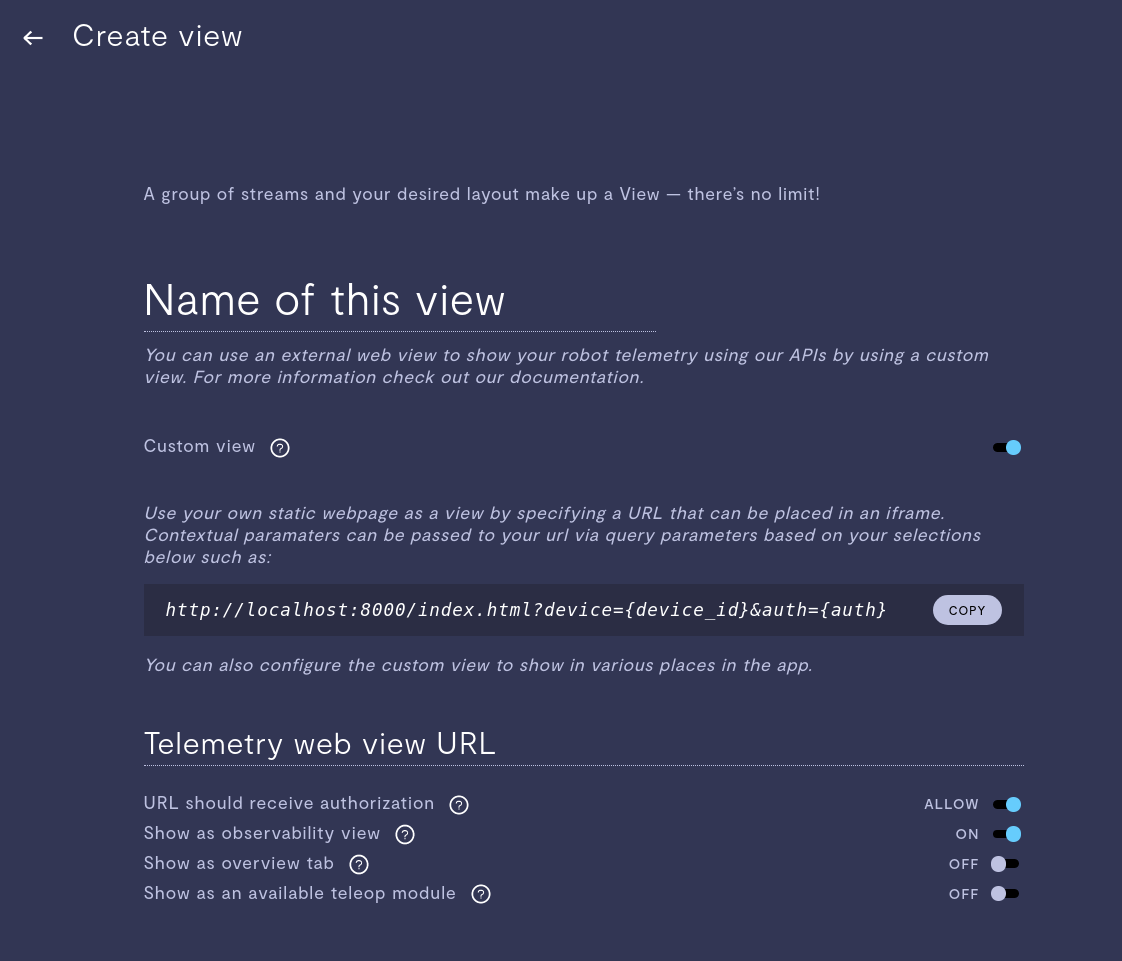Click the Name of this view field
The width and height of the screenshot is (1122, 961).
click(x=399, y=301)
